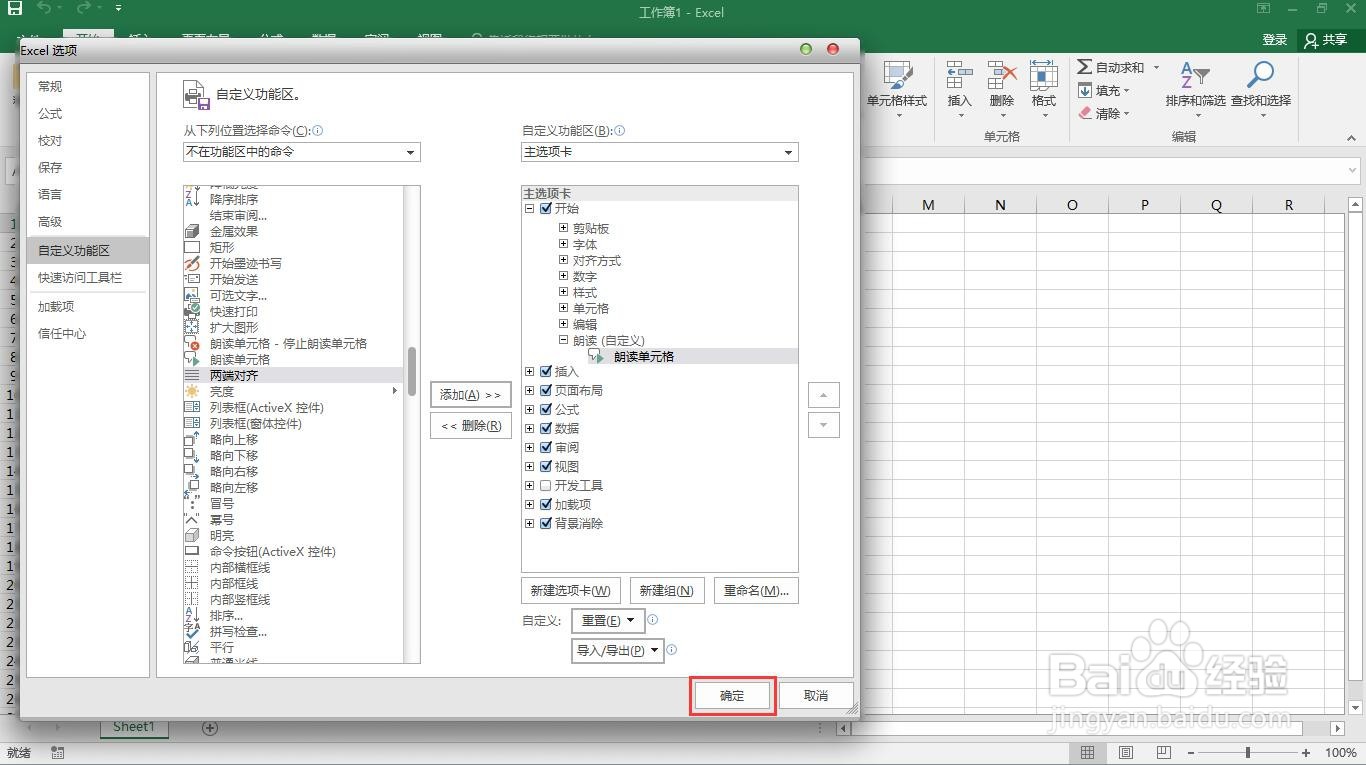Select the 略向上移 command icon

pyautogui.click(x=192, y=439)
